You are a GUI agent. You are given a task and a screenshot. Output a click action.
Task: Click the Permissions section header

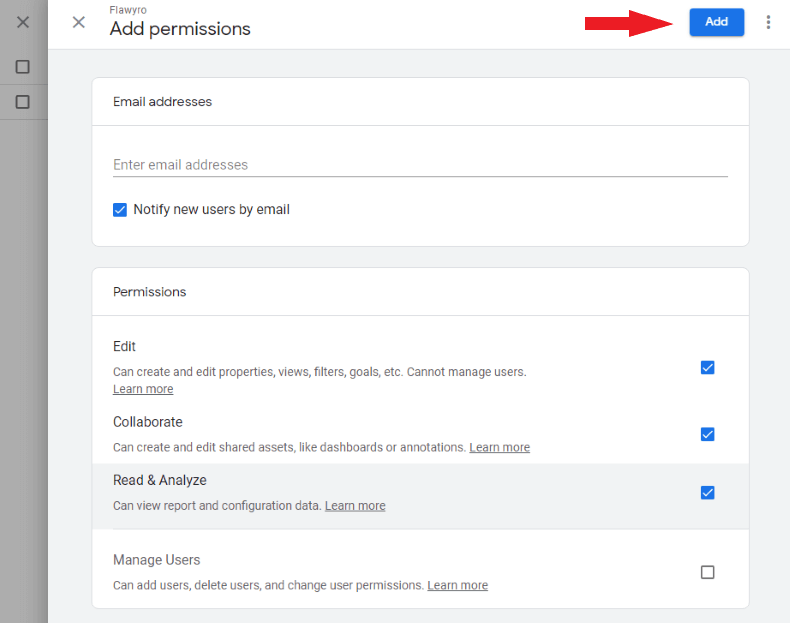149,292
